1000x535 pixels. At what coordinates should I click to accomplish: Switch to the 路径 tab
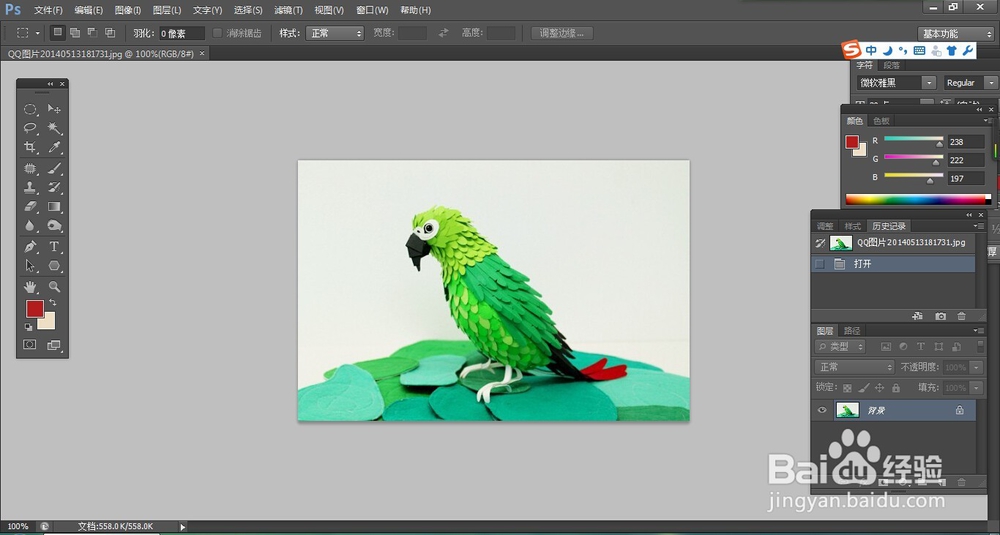point(852,330)
